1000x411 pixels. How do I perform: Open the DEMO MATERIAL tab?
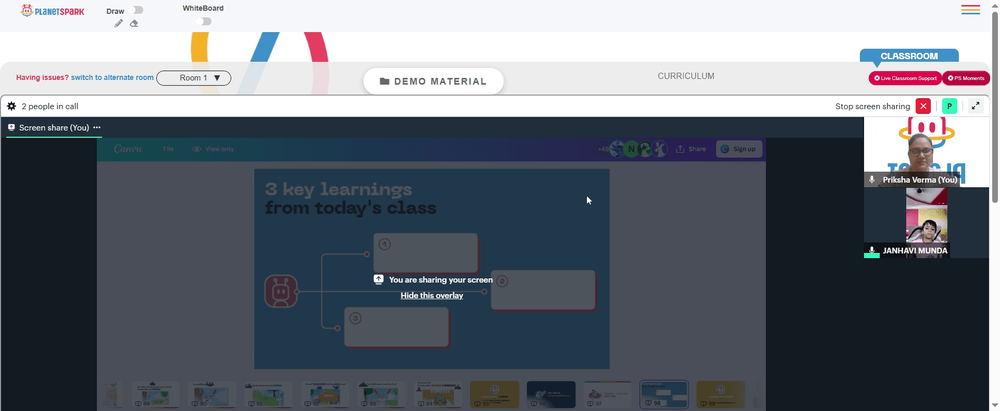tap(434, 81)
